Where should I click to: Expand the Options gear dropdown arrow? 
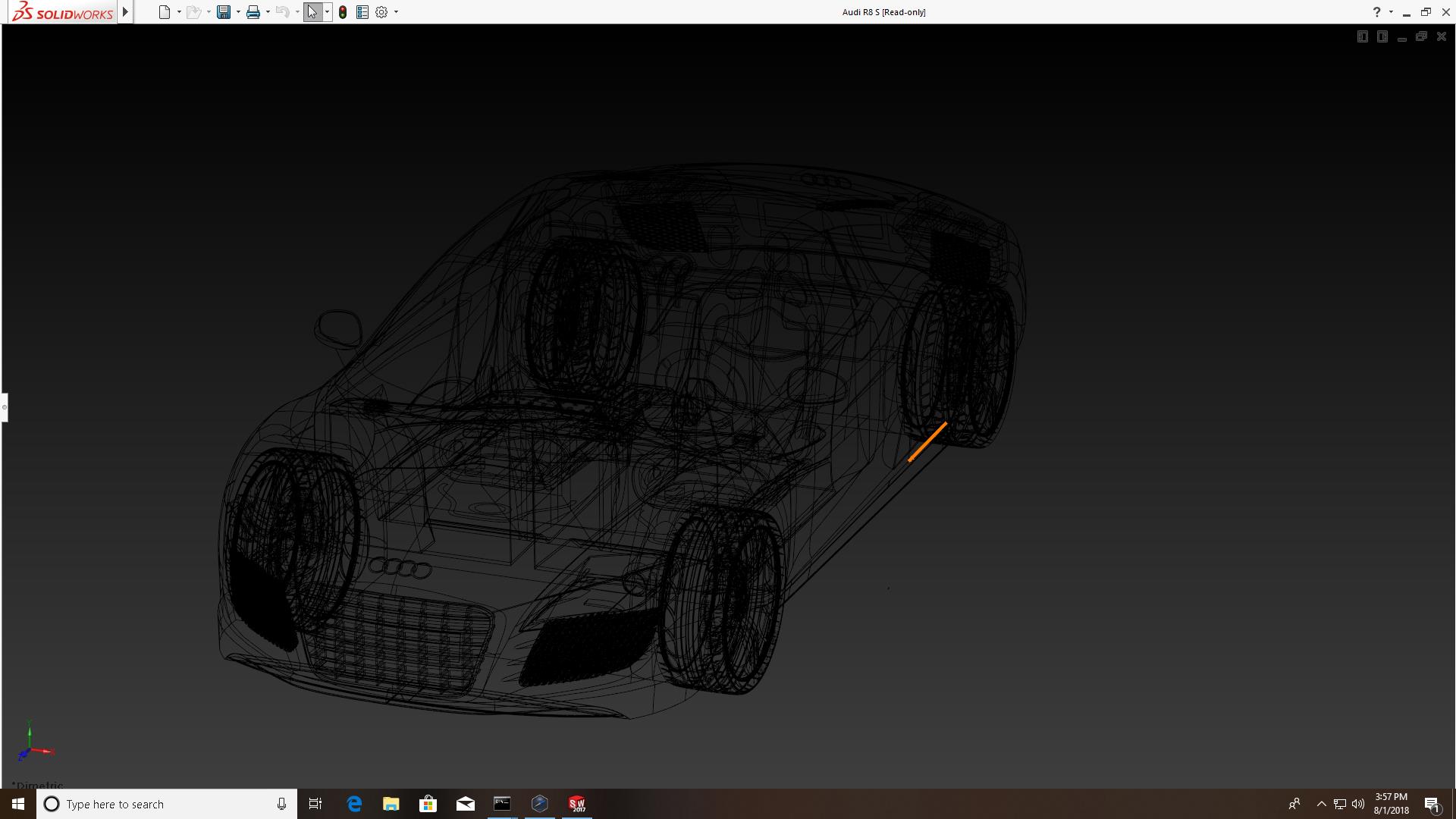click(x=396, y=12)
